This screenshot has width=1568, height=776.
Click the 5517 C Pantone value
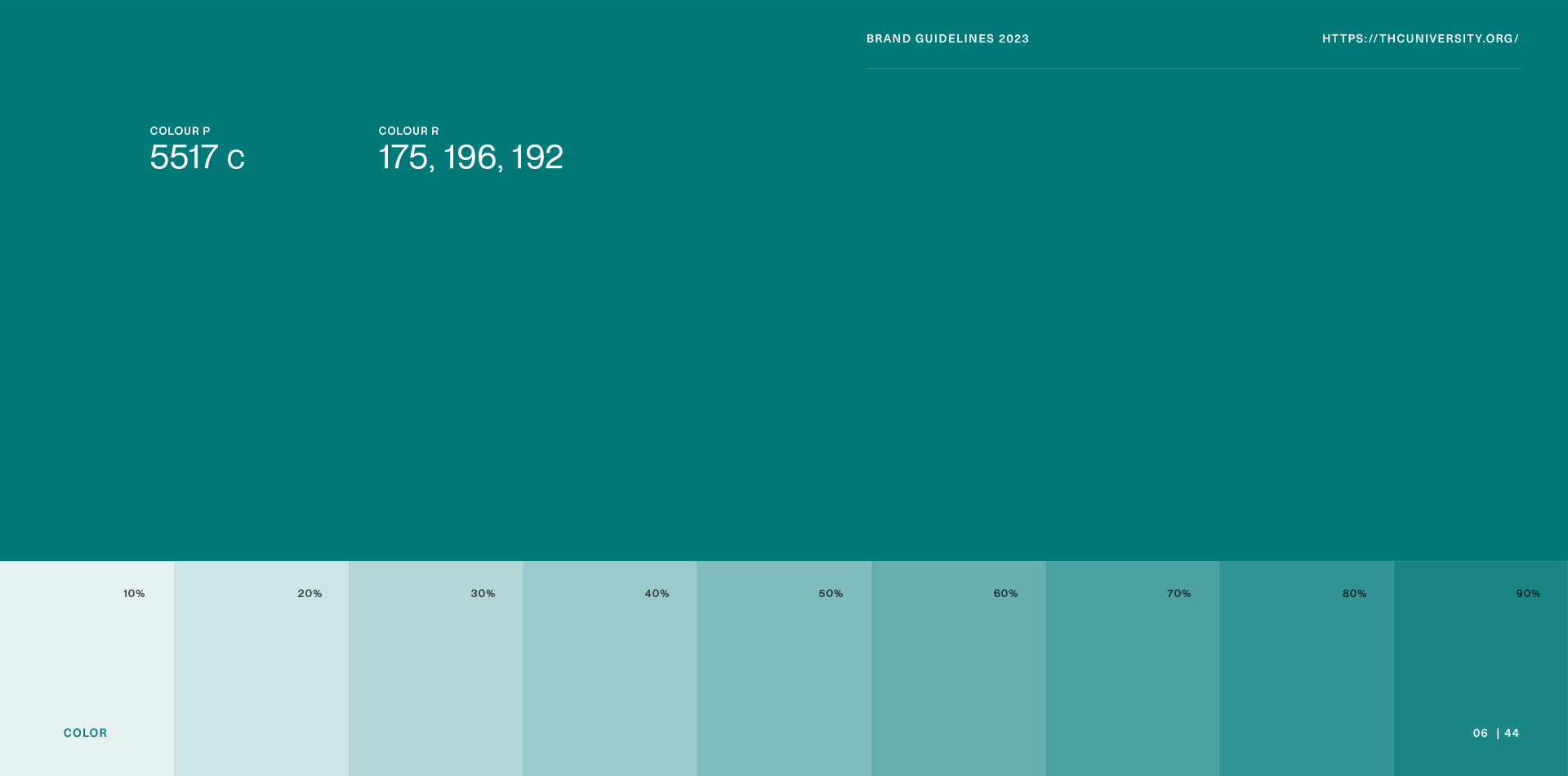tap(197, 158)
